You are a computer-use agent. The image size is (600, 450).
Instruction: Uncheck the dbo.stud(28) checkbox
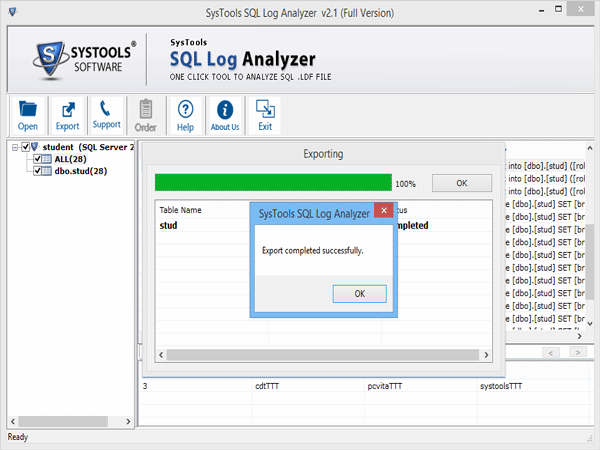38,171
